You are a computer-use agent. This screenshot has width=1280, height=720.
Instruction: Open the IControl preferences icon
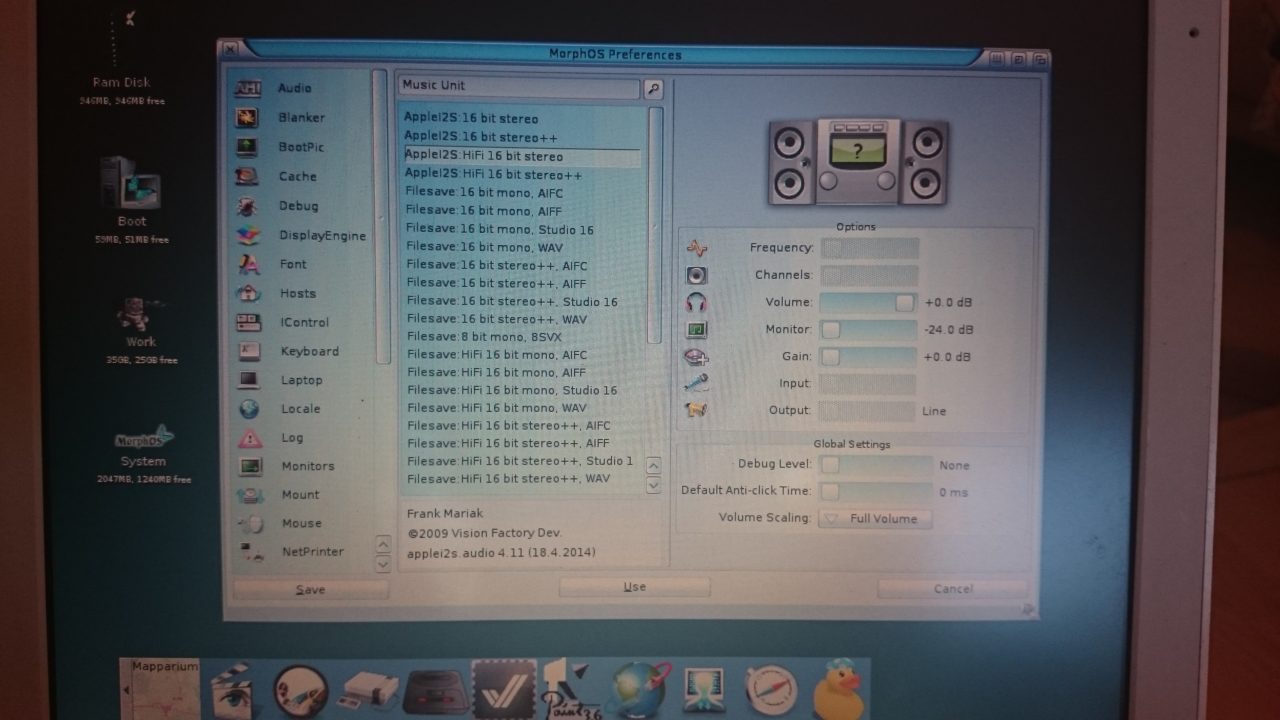point(248,323)
